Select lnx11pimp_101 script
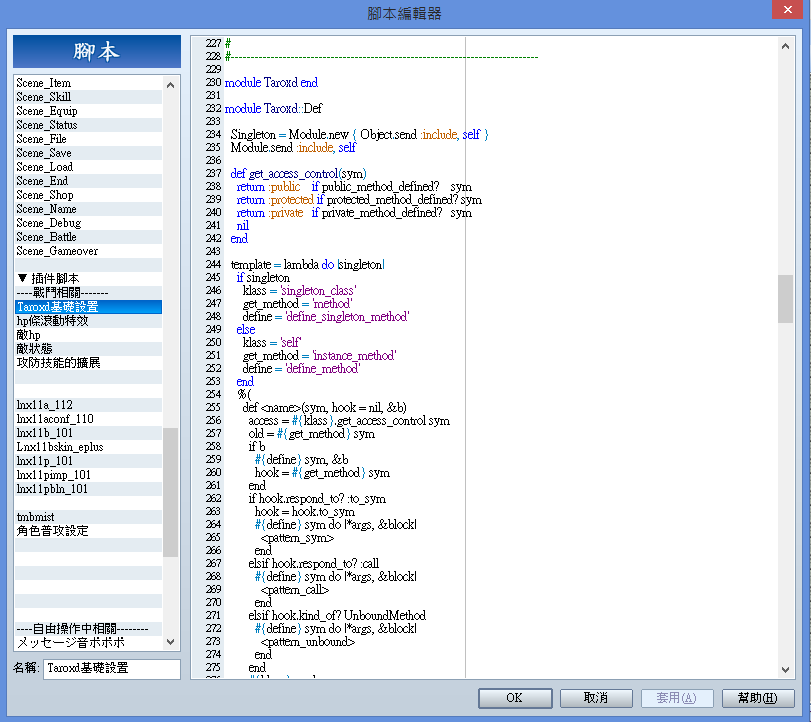The height and width of the screenshot is (722, 811). coord(88,475)
